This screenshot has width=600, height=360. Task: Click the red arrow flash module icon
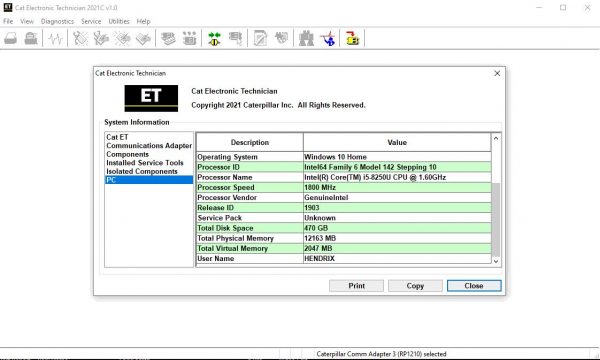point(352,38)
